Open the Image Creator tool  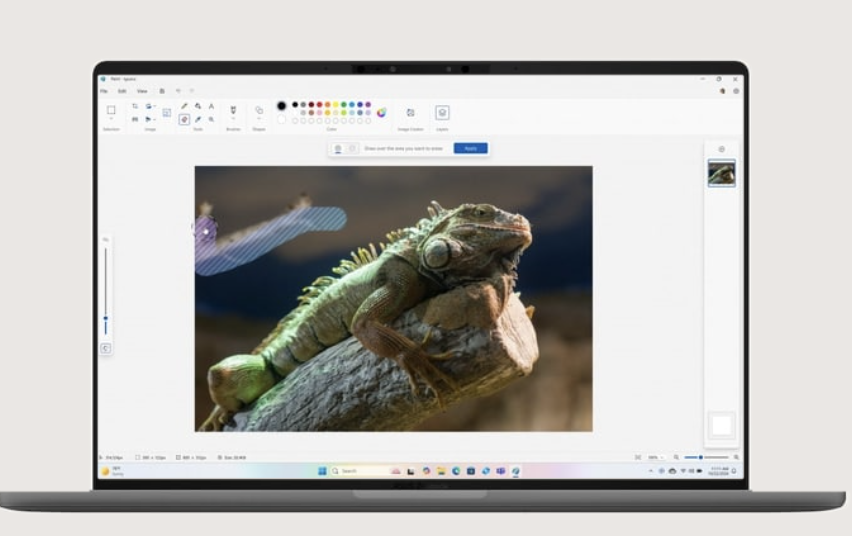(x=410, y=113)
